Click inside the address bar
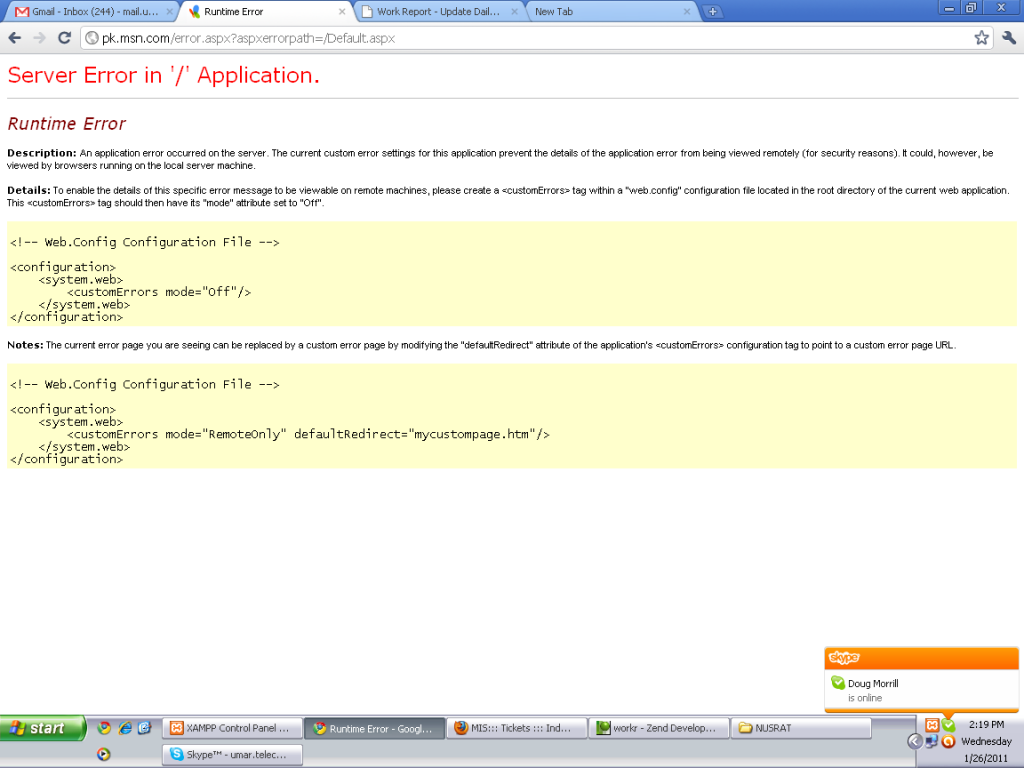1024x768 pixels. 400,38
